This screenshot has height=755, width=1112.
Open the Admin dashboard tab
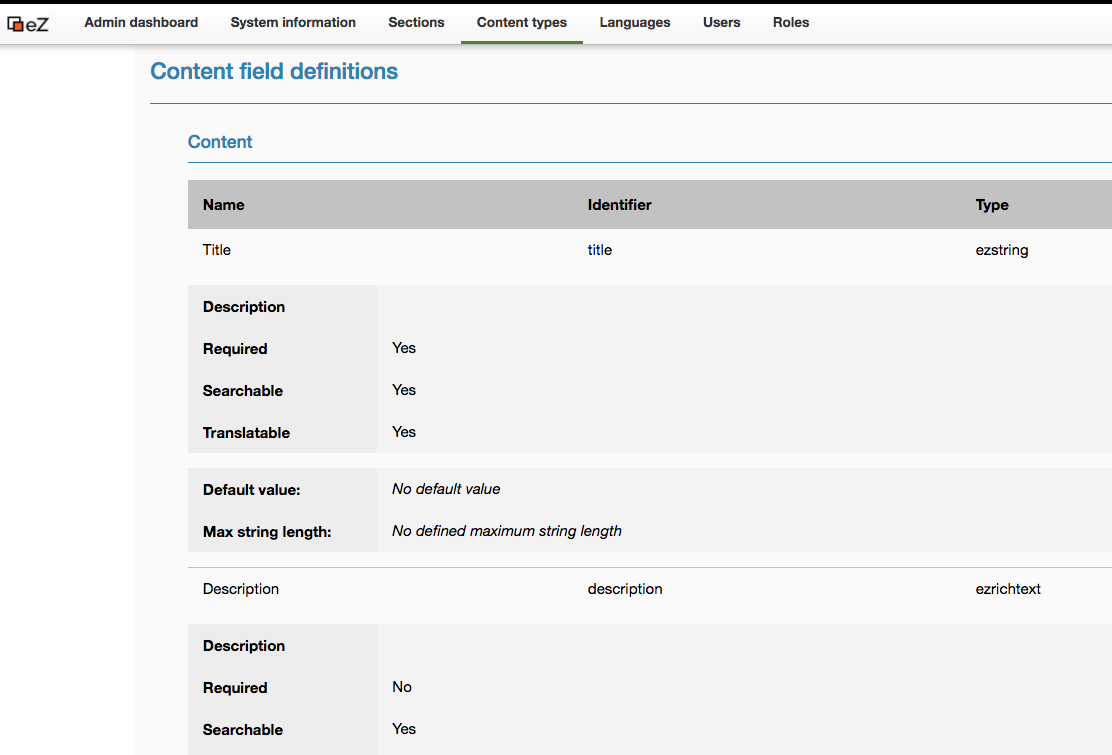141,22
